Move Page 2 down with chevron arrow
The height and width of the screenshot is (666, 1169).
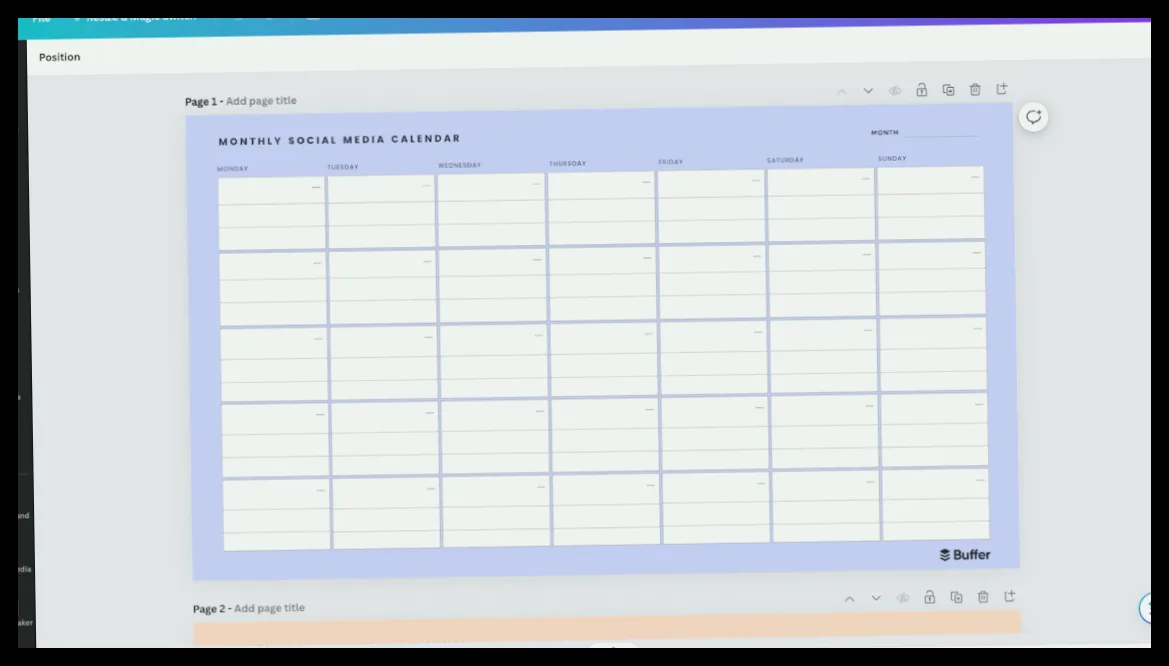pos(876,598)
